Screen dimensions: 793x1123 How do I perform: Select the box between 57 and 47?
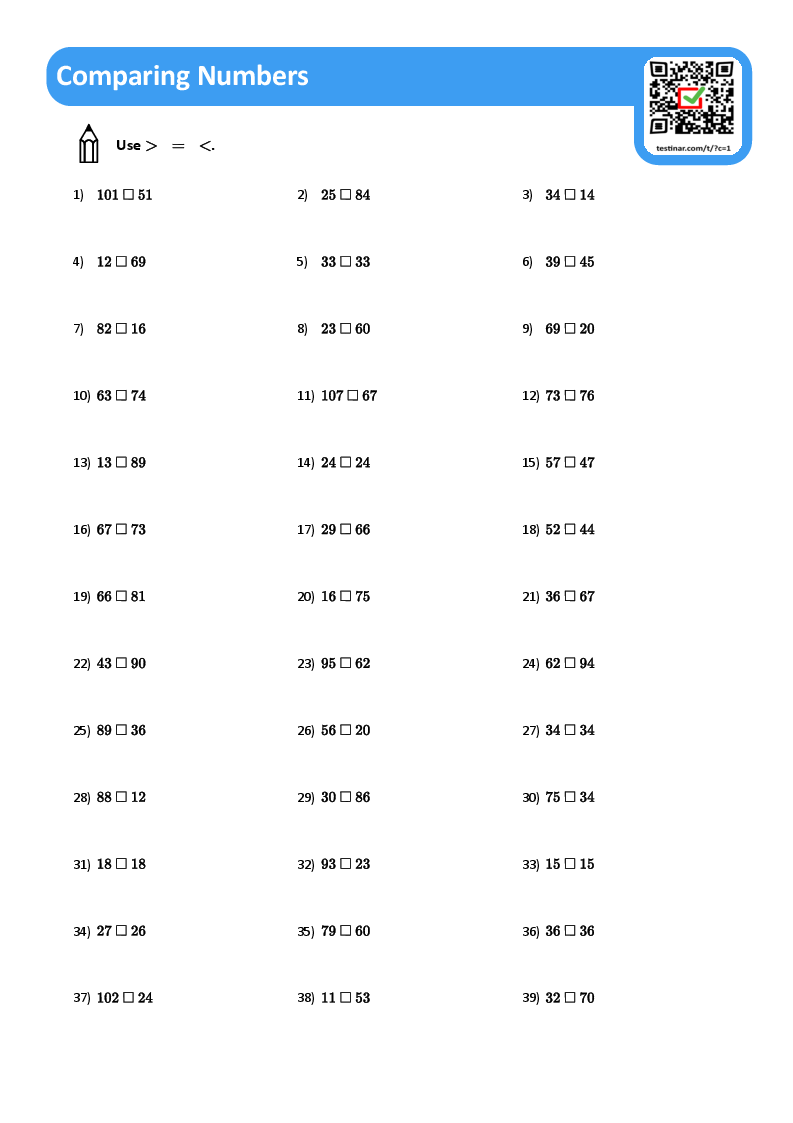[570, 463]
